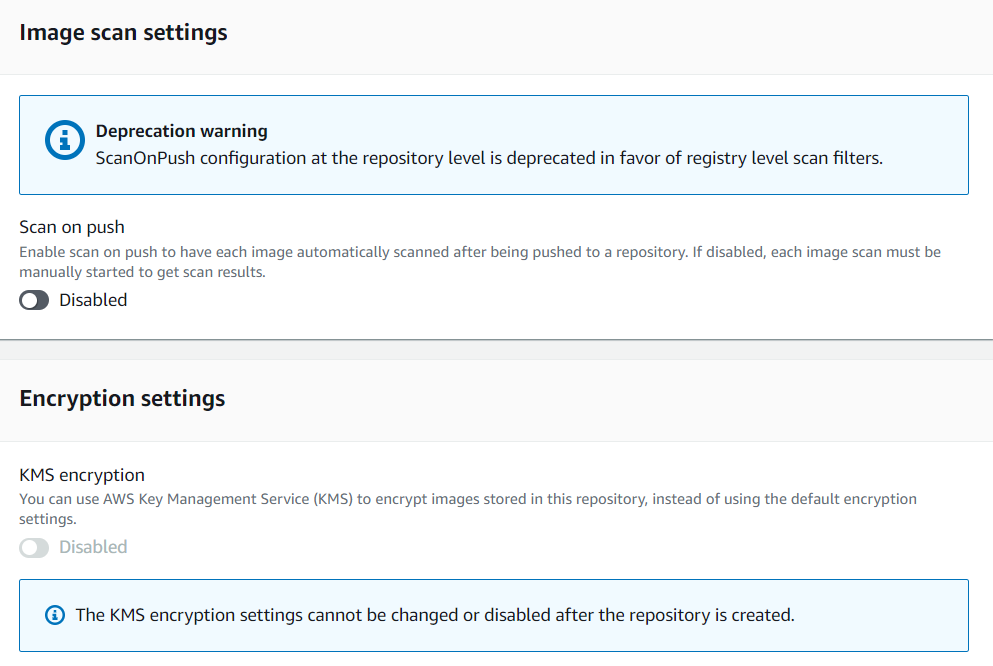Click the grey divider between settings sections
Image resolution: width=993 pixels, height=666 pixels.
(496, 350)
